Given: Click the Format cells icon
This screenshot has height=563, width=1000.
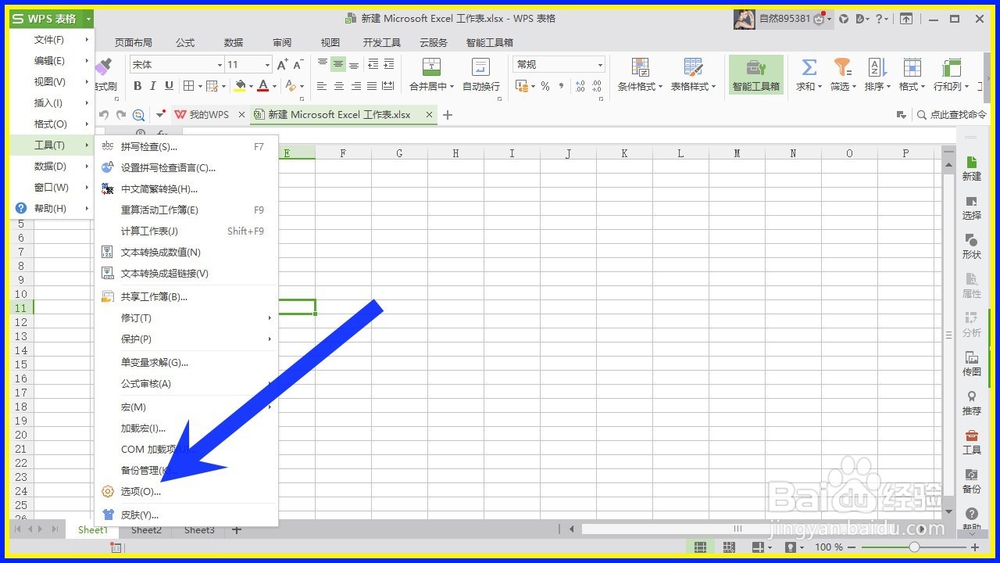Looking at the screenshot, I should click(x=912, y=66).
